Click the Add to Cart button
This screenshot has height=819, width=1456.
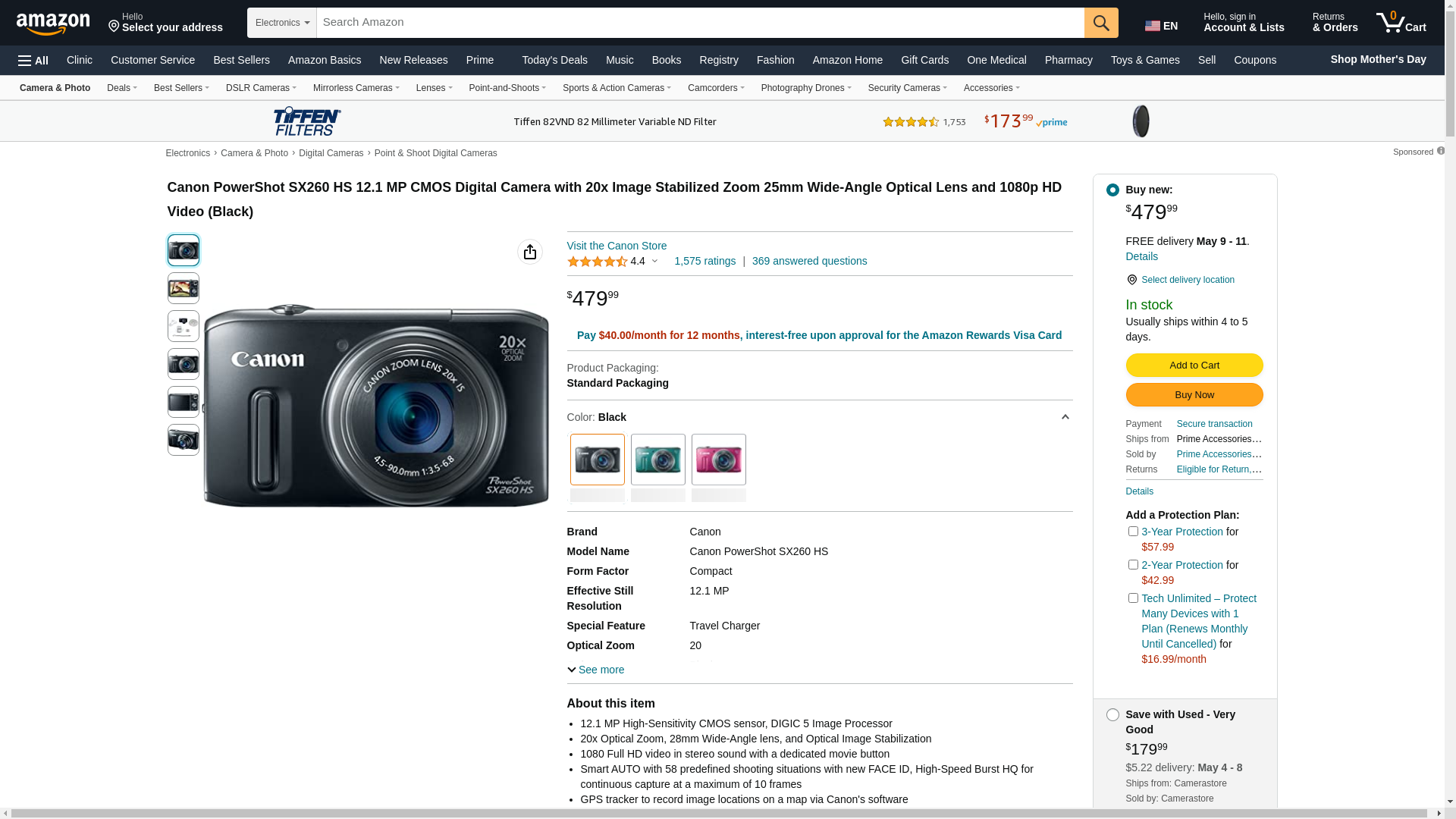(x=1194, y=366)
